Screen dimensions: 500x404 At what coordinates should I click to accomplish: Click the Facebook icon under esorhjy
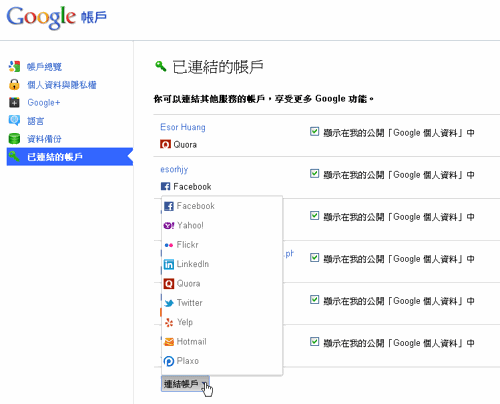pyautogui.click(x=165, y=186)
